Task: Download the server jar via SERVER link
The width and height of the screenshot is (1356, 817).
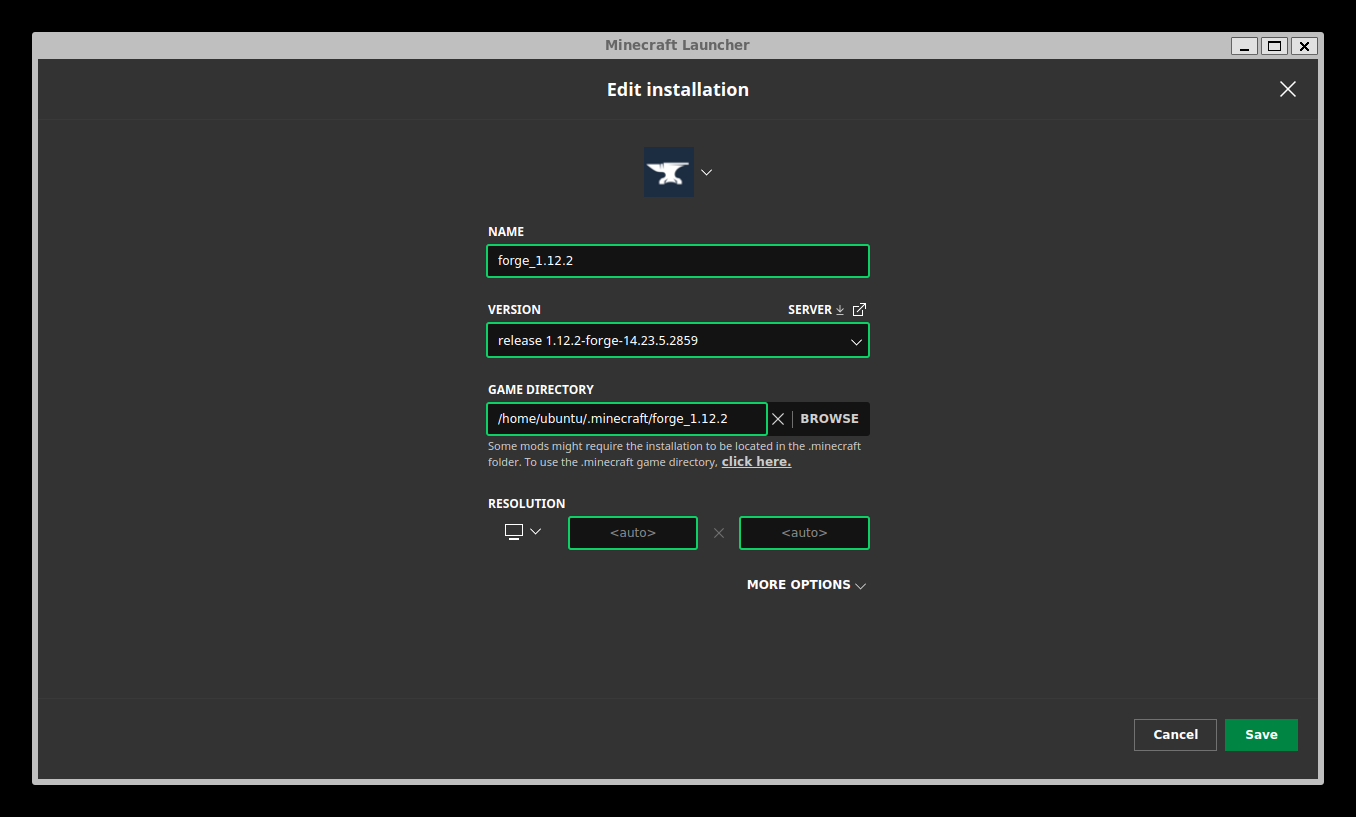Action: (816, 310)
